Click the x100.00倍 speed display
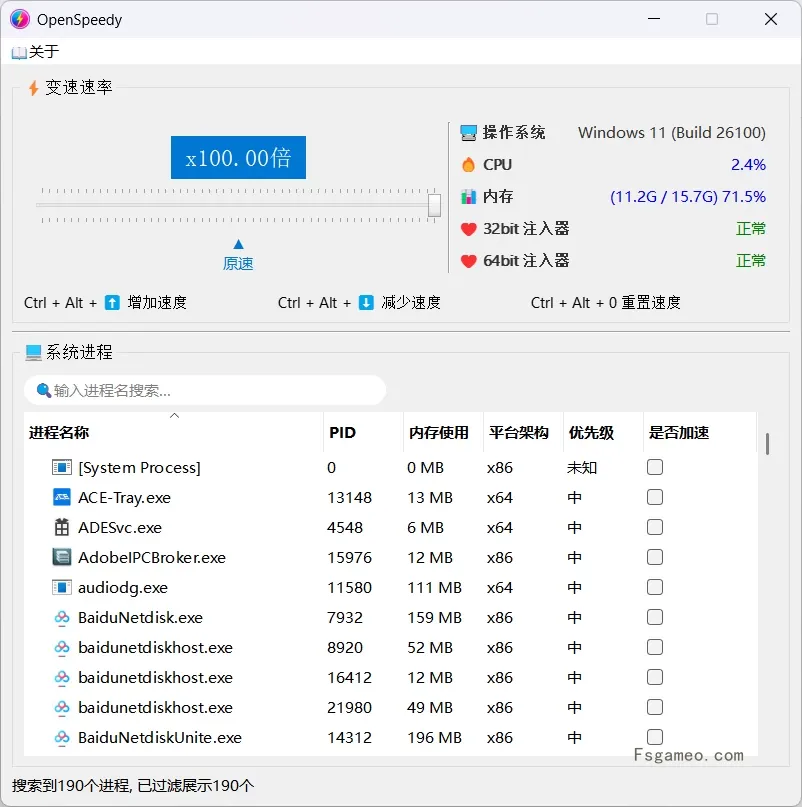The height and width of the screenshot is (807, 802). pos(238,157)
